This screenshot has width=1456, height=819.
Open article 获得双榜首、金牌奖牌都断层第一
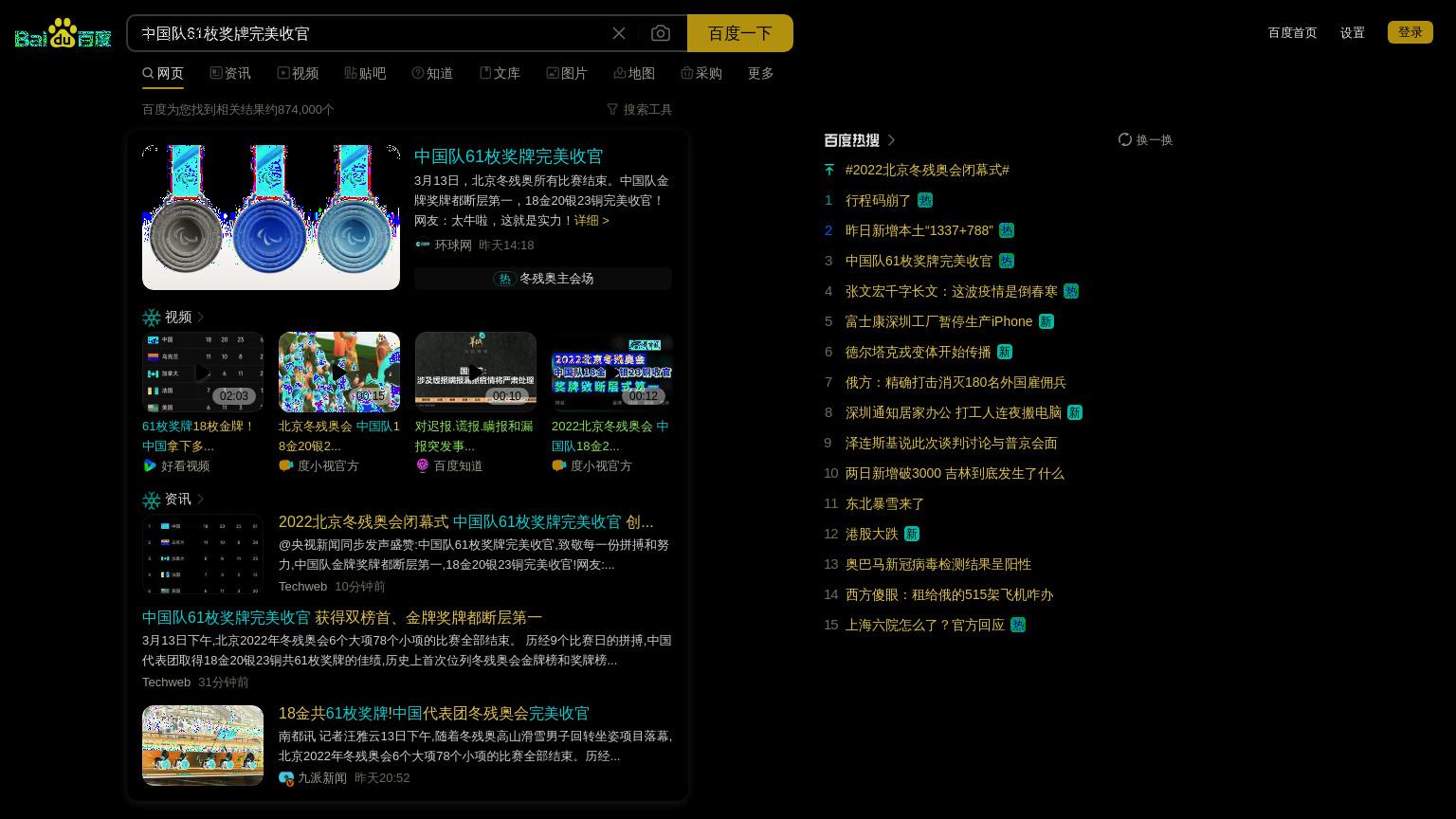(x=342, y=617)
